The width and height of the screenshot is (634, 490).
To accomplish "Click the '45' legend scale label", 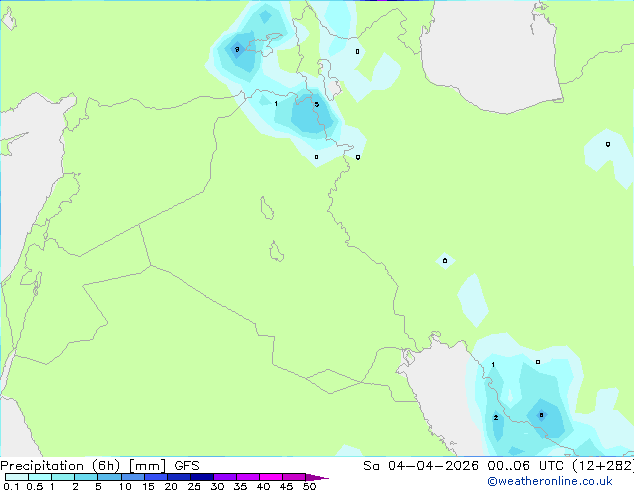I will [286, 486].
